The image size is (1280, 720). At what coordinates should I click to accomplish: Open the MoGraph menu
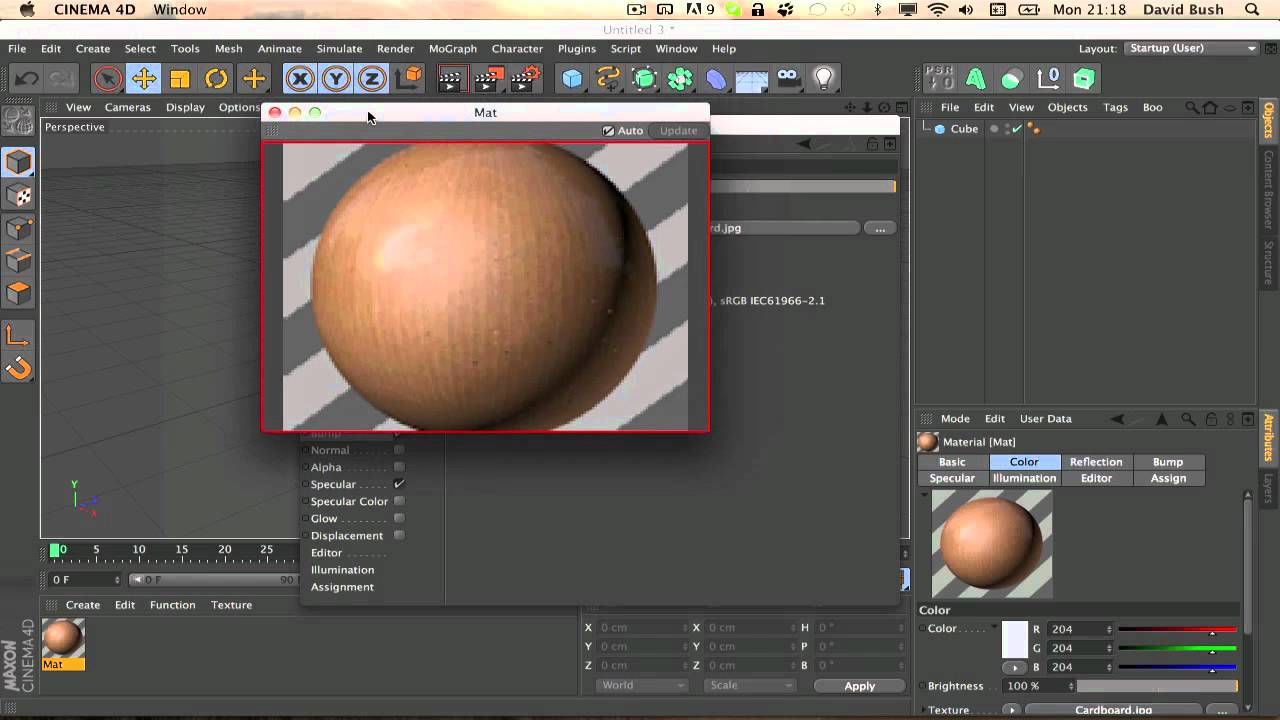(x=452, y=48)
